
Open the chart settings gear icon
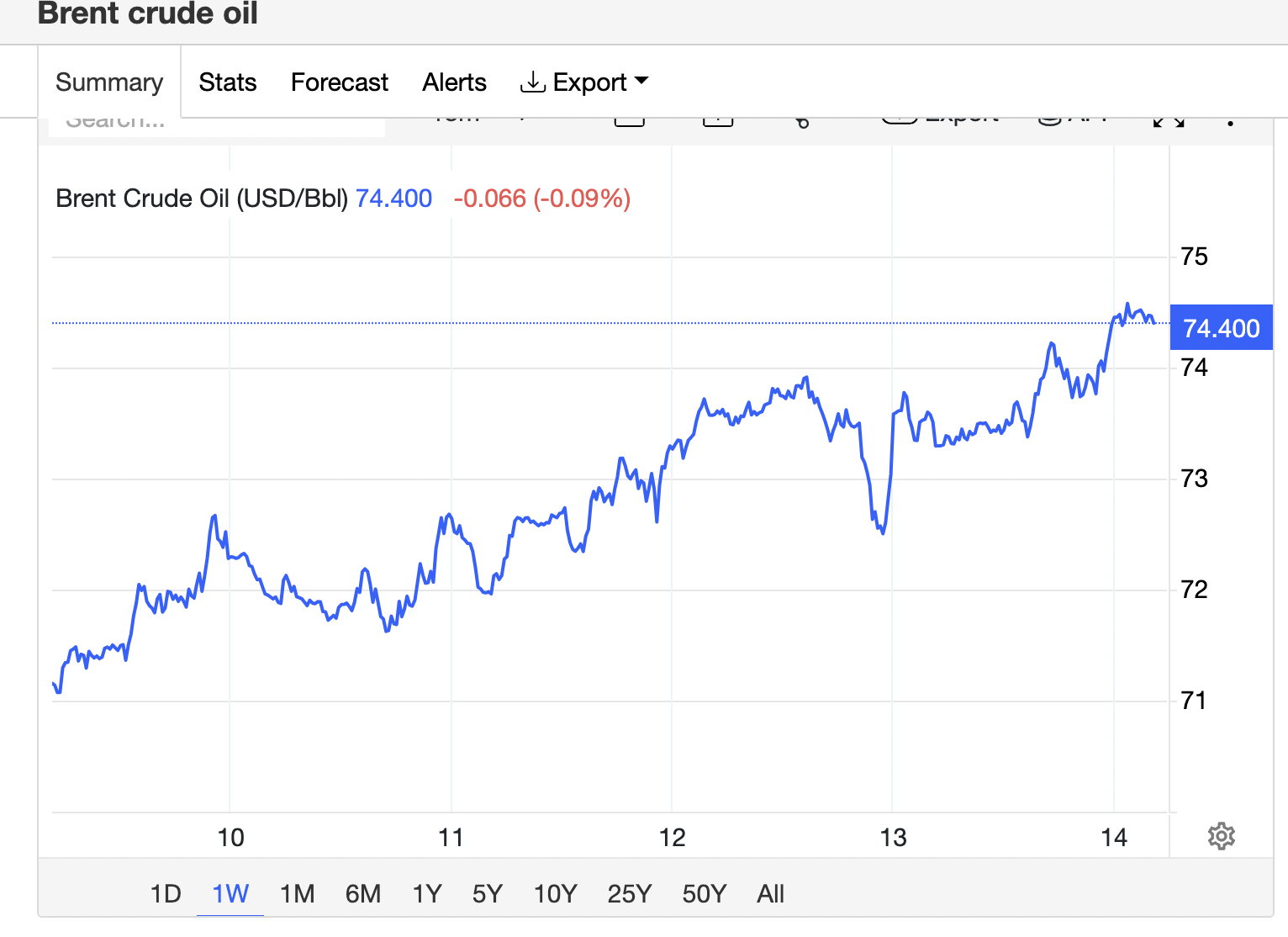point(1221,836)
